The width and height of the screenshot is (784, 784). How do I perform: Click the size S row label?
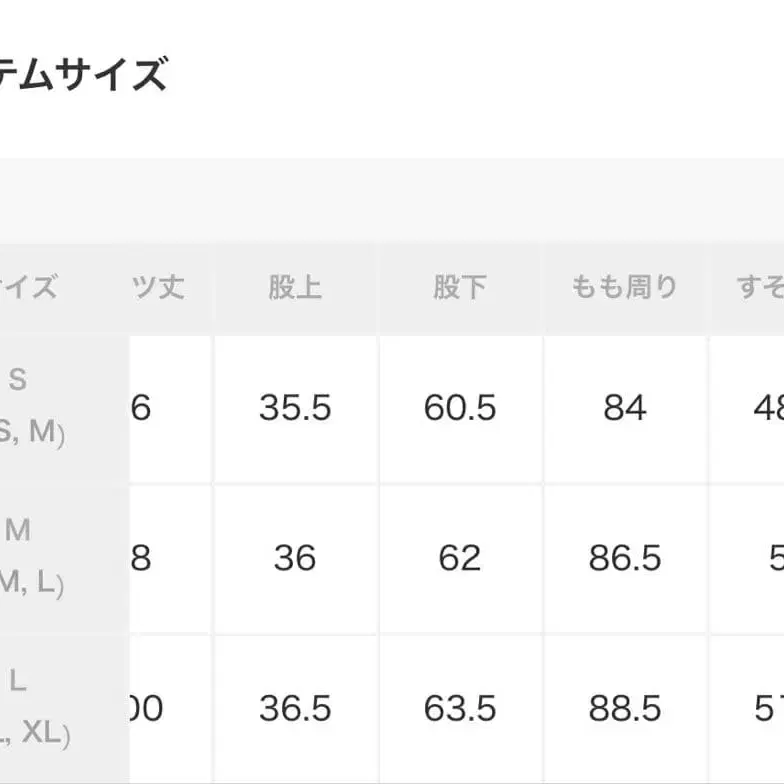click(28, 406)
